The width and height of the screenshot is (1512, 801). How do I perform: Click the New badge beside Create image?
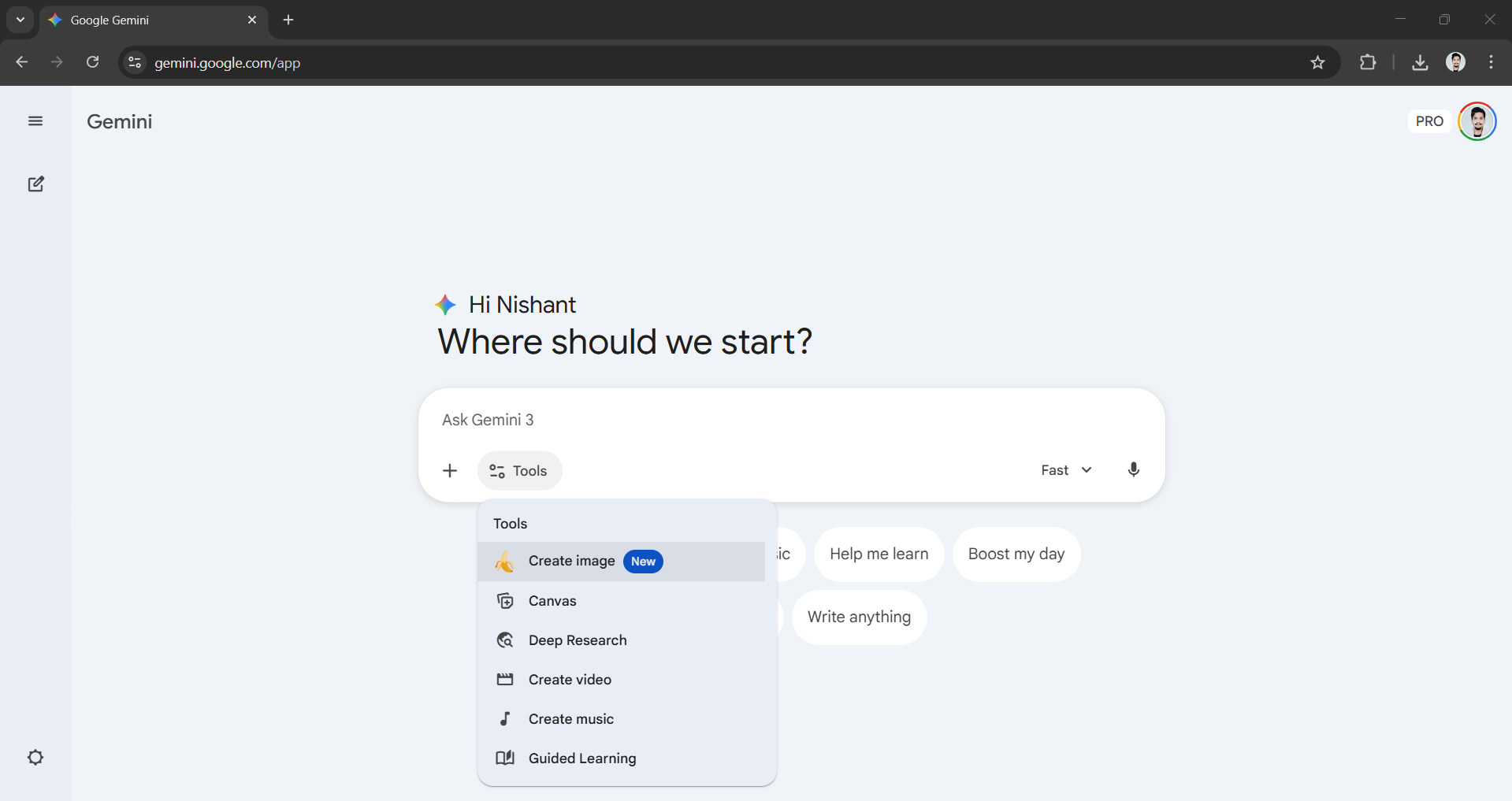point(643,562)
